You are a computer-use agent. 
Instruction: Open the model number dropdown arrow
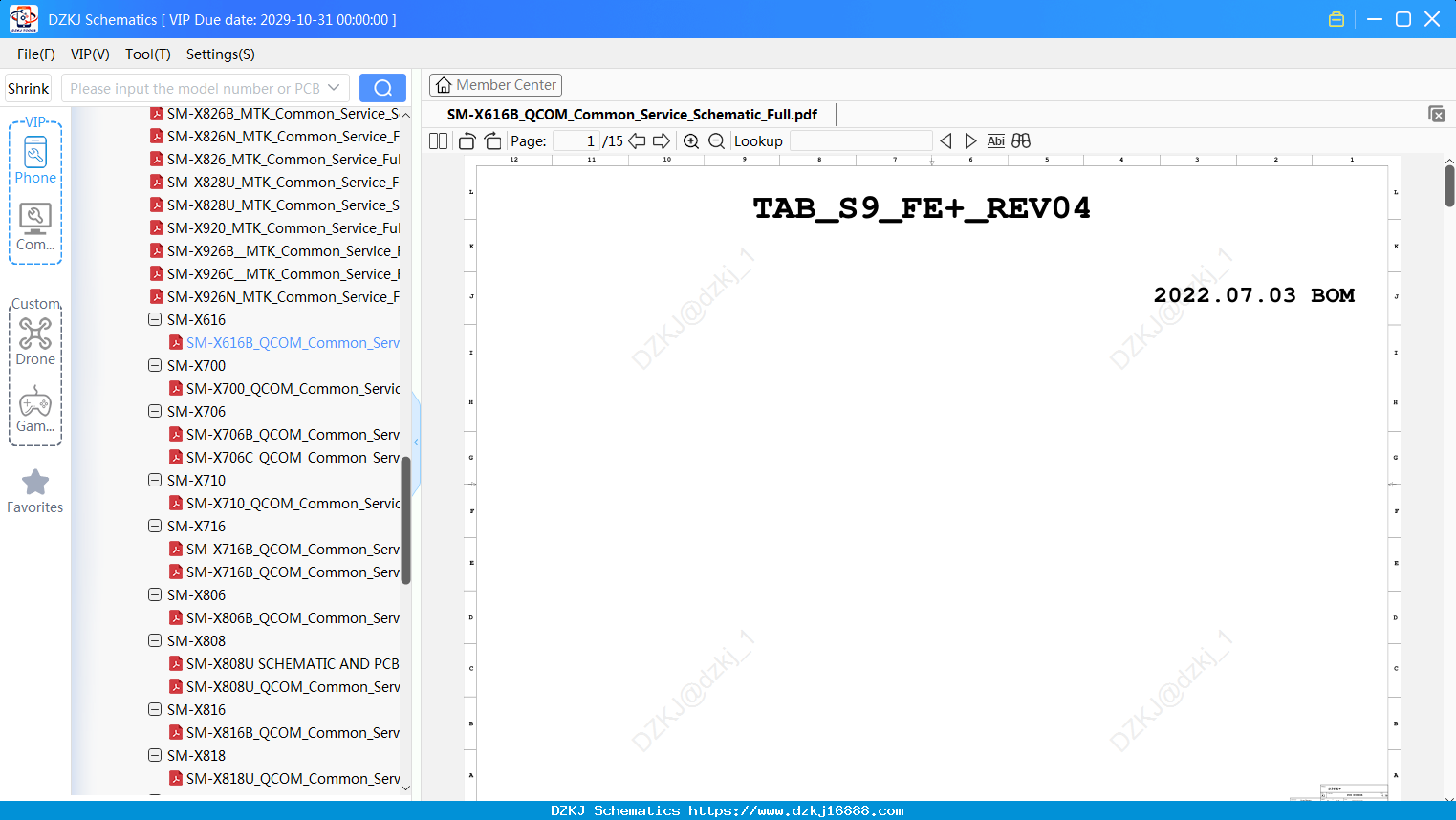(334, 88)
